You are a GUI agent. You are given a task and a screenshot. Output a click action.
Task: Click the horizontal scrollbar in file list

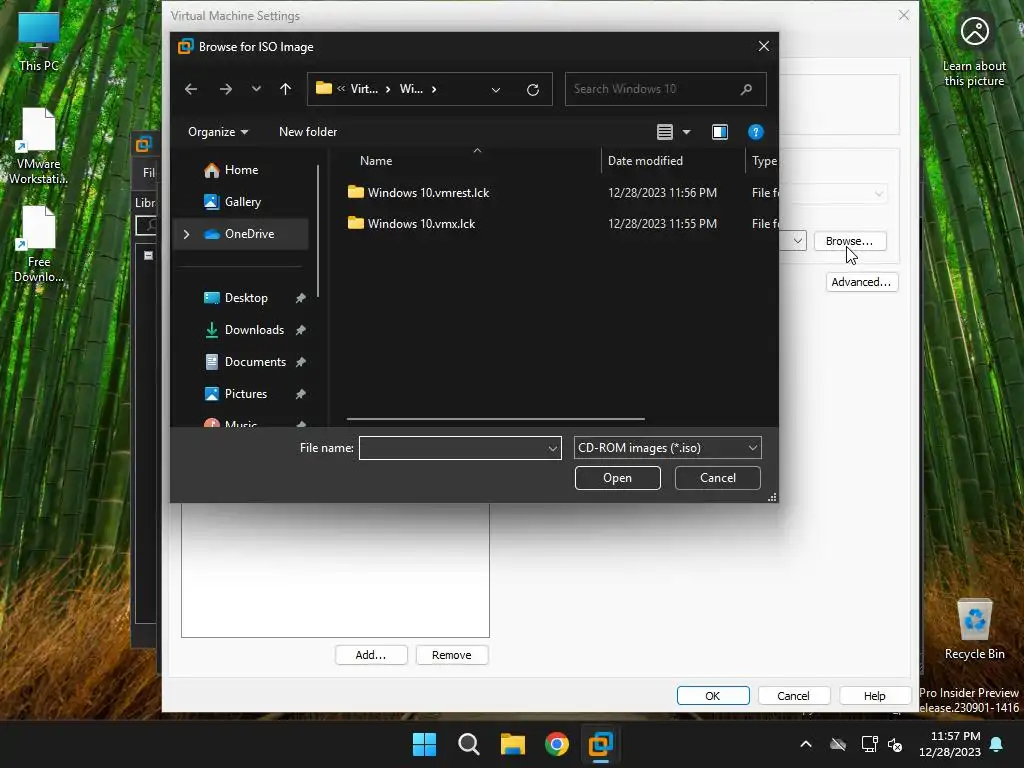pos(496,419)
